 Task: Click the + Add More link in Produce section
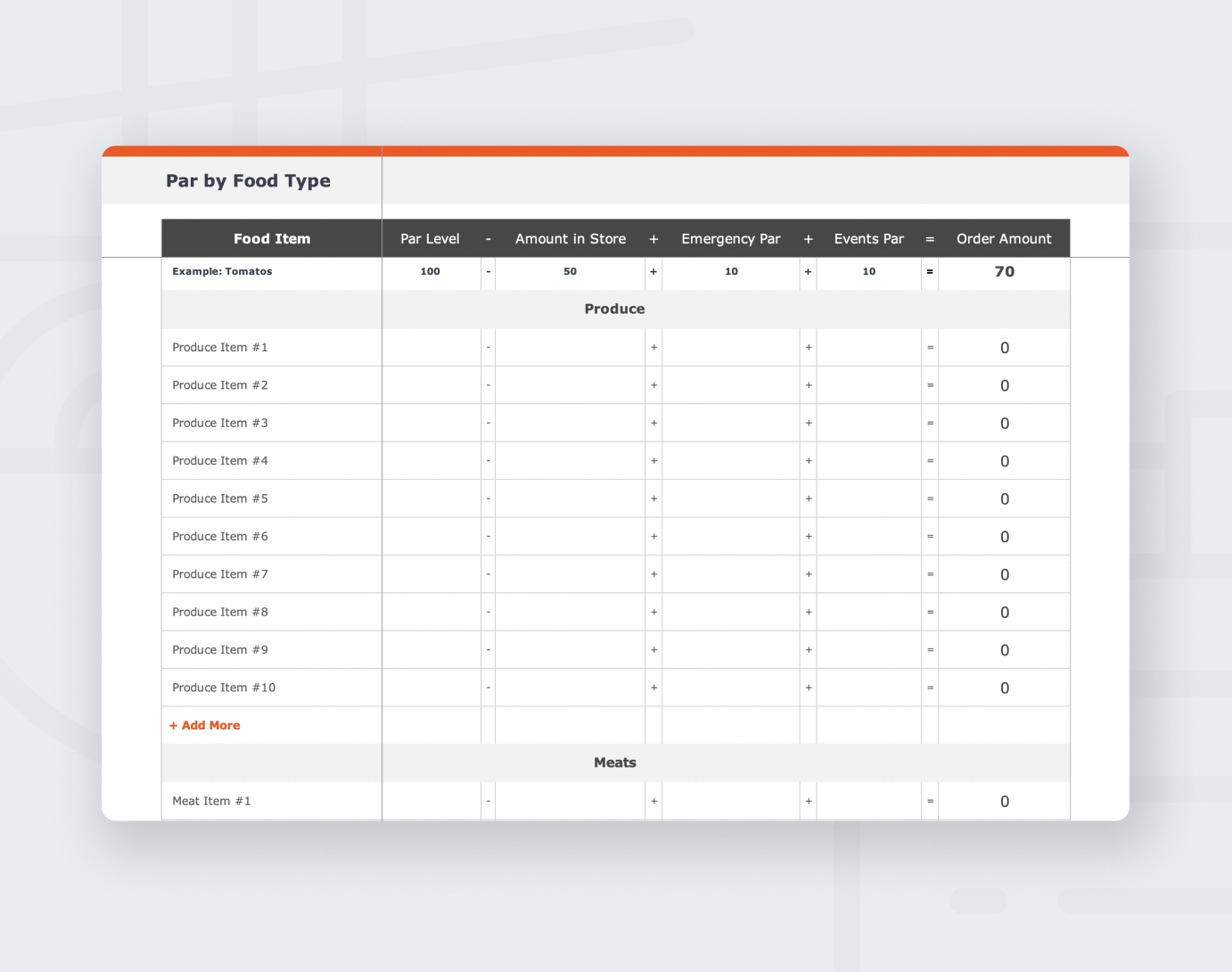tap(204, 725)
